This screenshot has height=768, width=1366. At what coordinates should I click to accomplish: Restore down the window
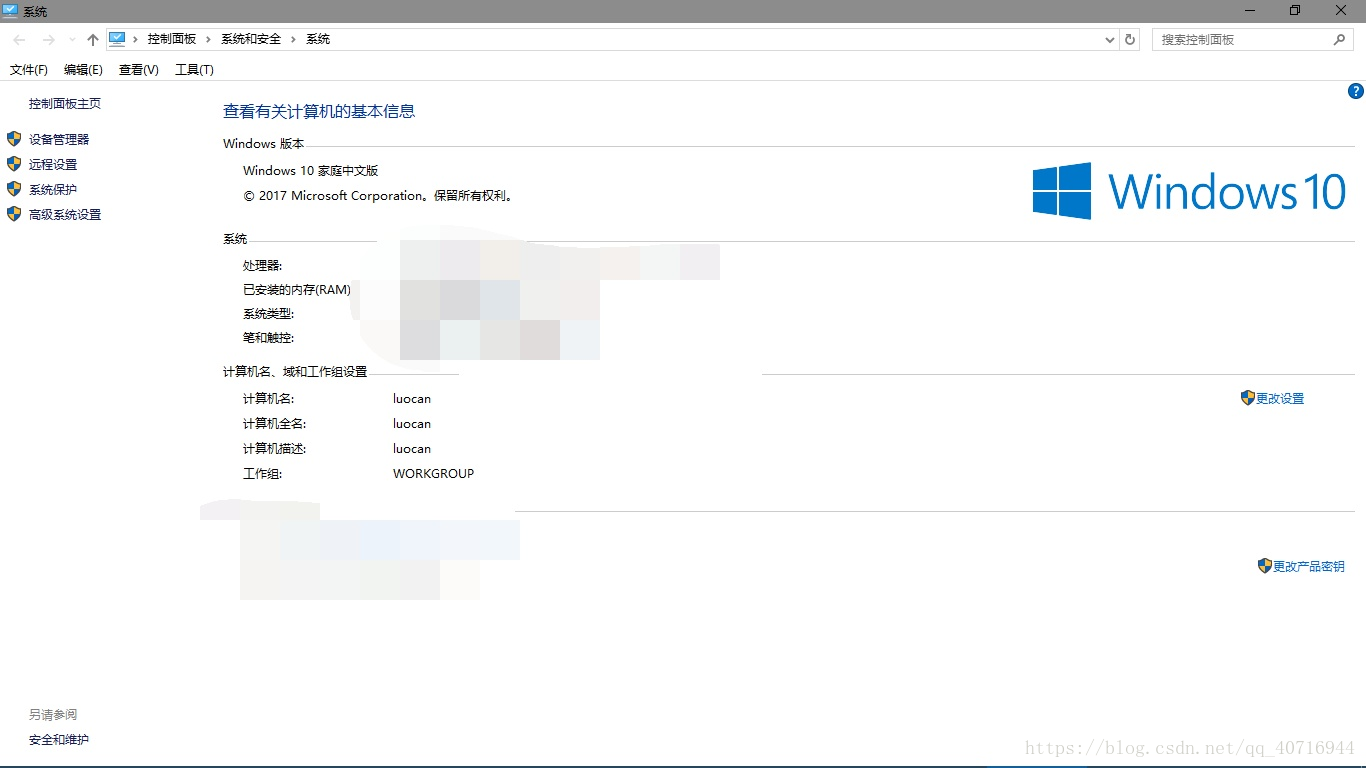[1295, 10]
